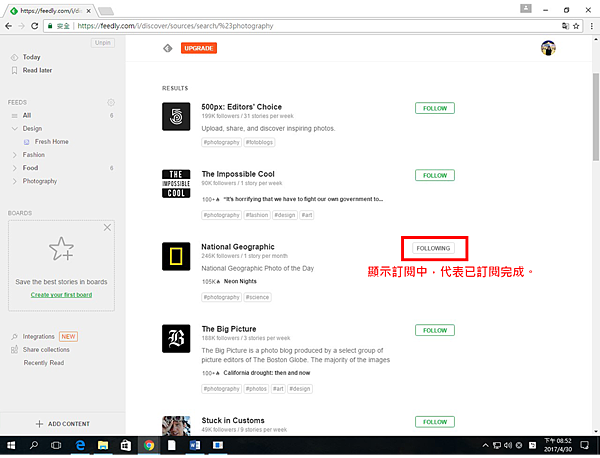This screenshot has width=600, height=458.
Task: Click the Following button for National Geographic
Action: click(x=433, y=248)
